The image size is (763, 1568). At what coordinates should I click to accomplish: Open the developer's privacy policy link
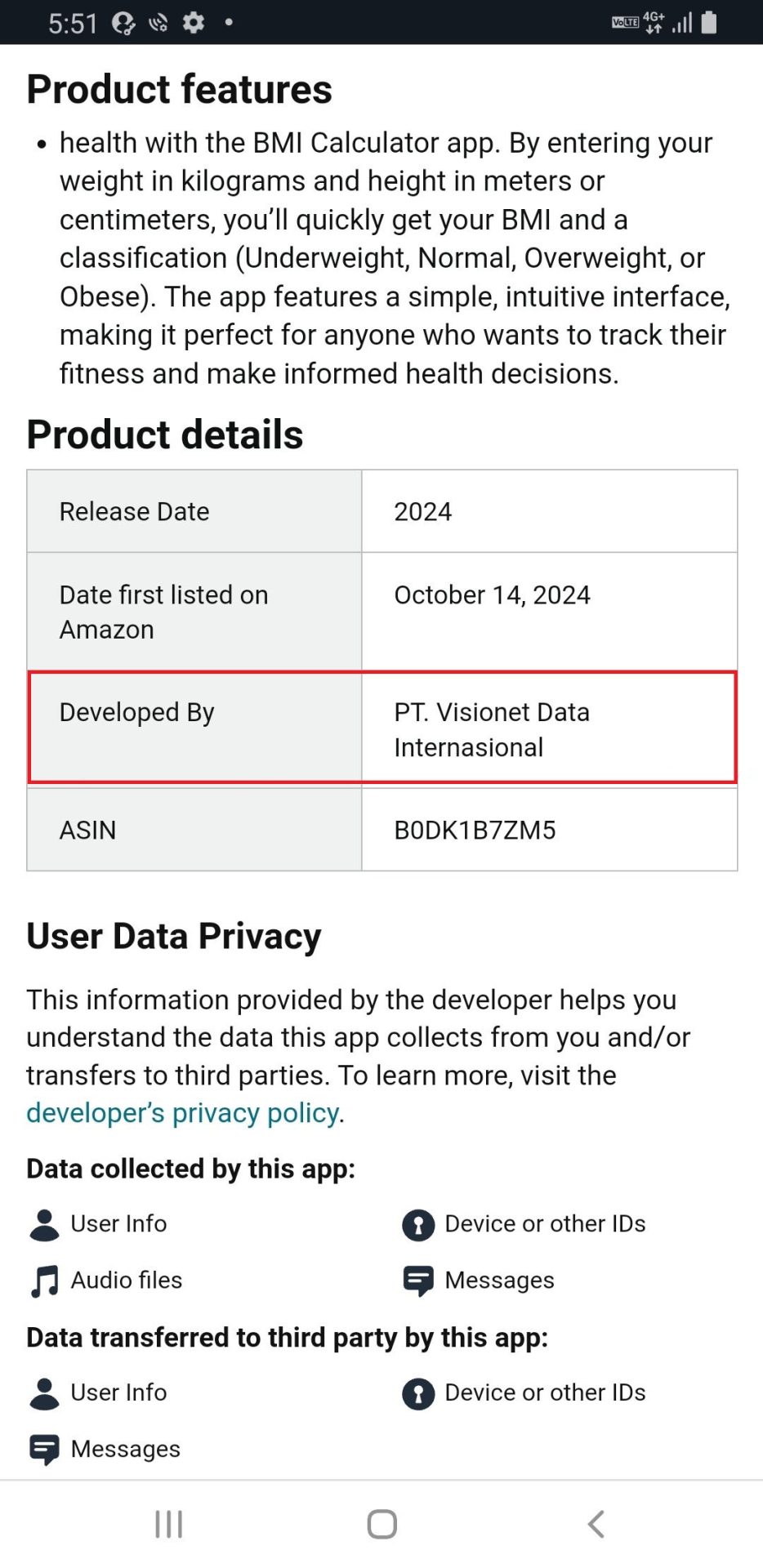(x=182, y=1113)
